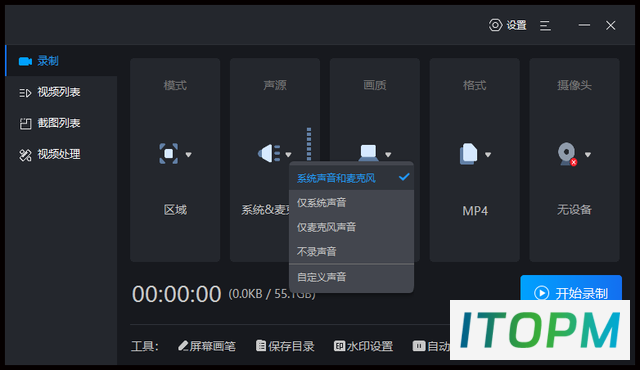Open the 设置 settings gear
The image size is (640, 370).
[x=507, y=25]
